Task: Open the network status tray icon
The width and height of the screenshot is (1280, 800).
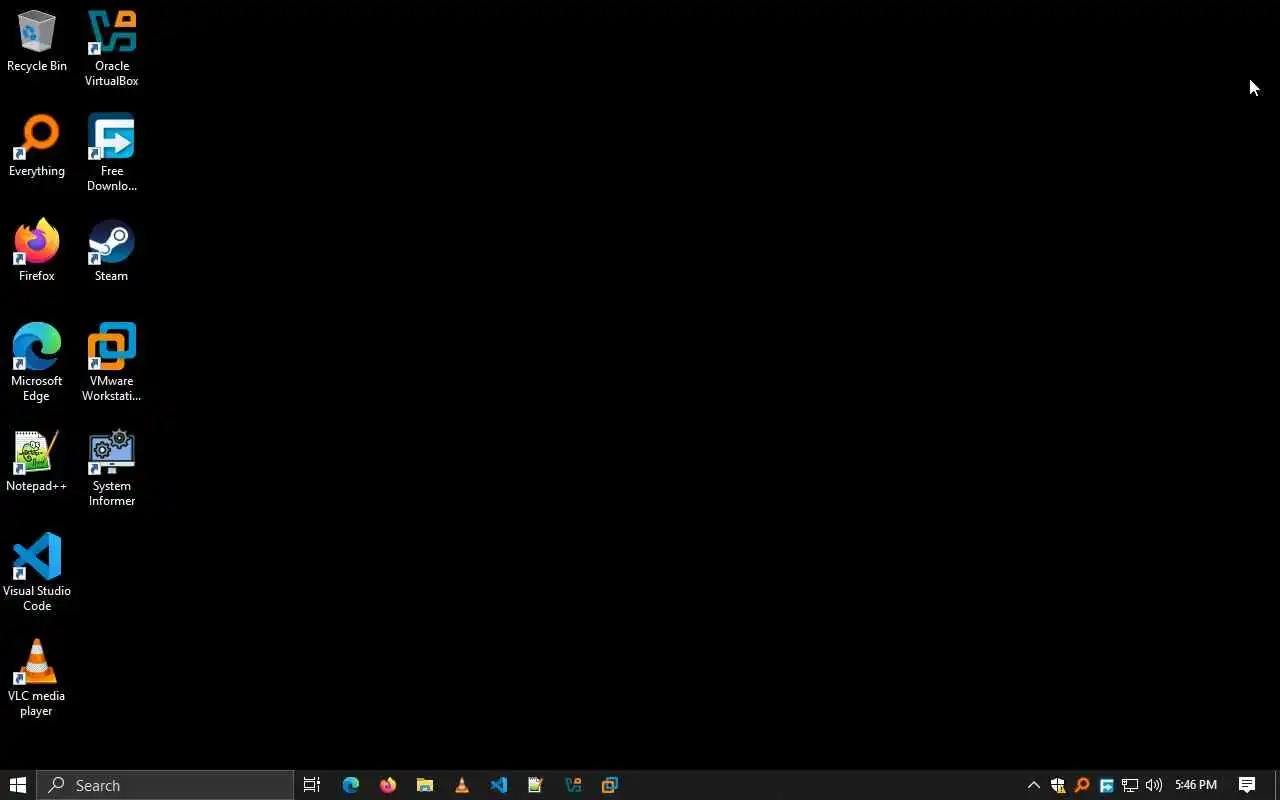Action: tap(1130, 785)
